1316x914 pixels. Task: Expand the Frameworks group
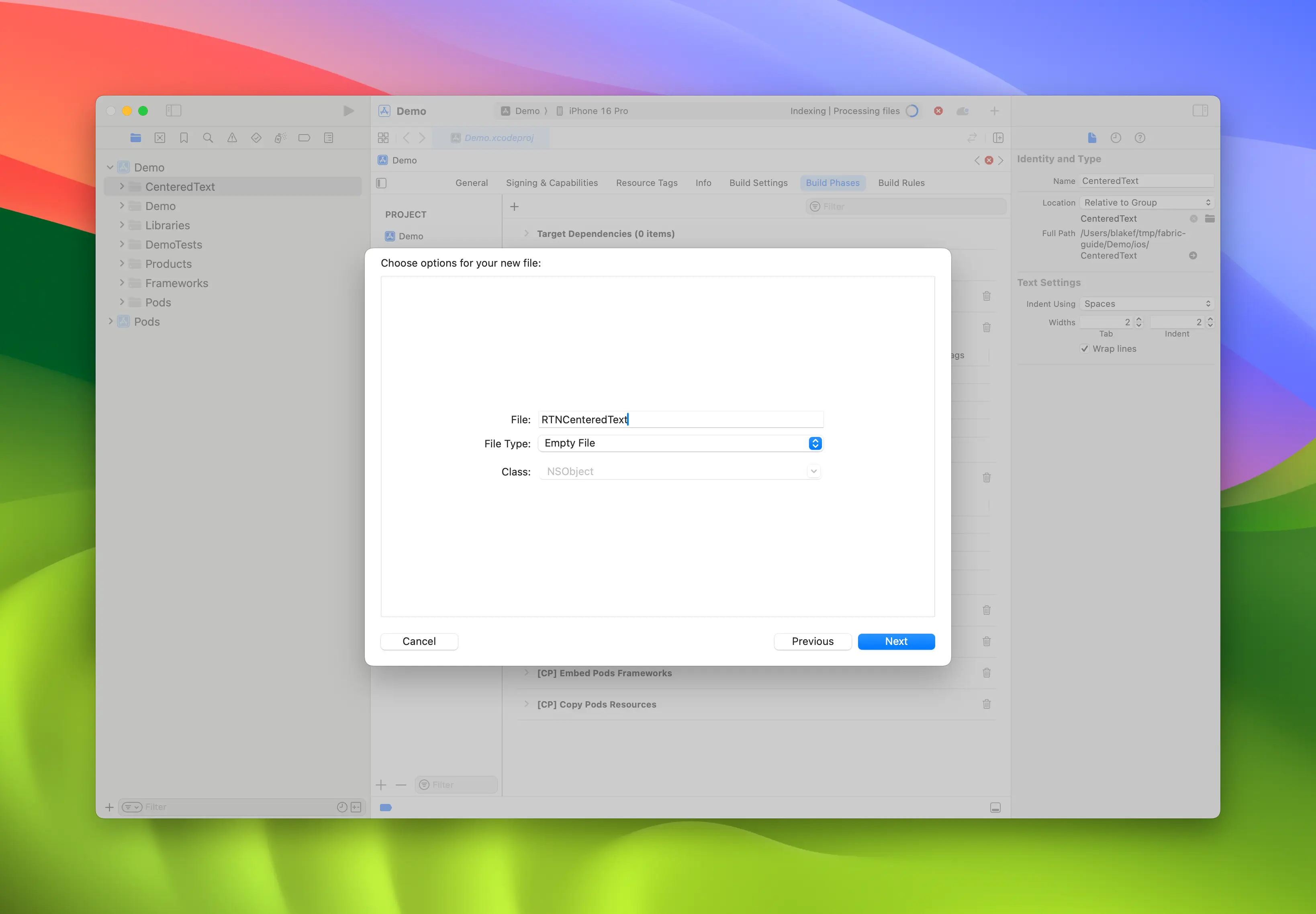[x=122, y=282]
